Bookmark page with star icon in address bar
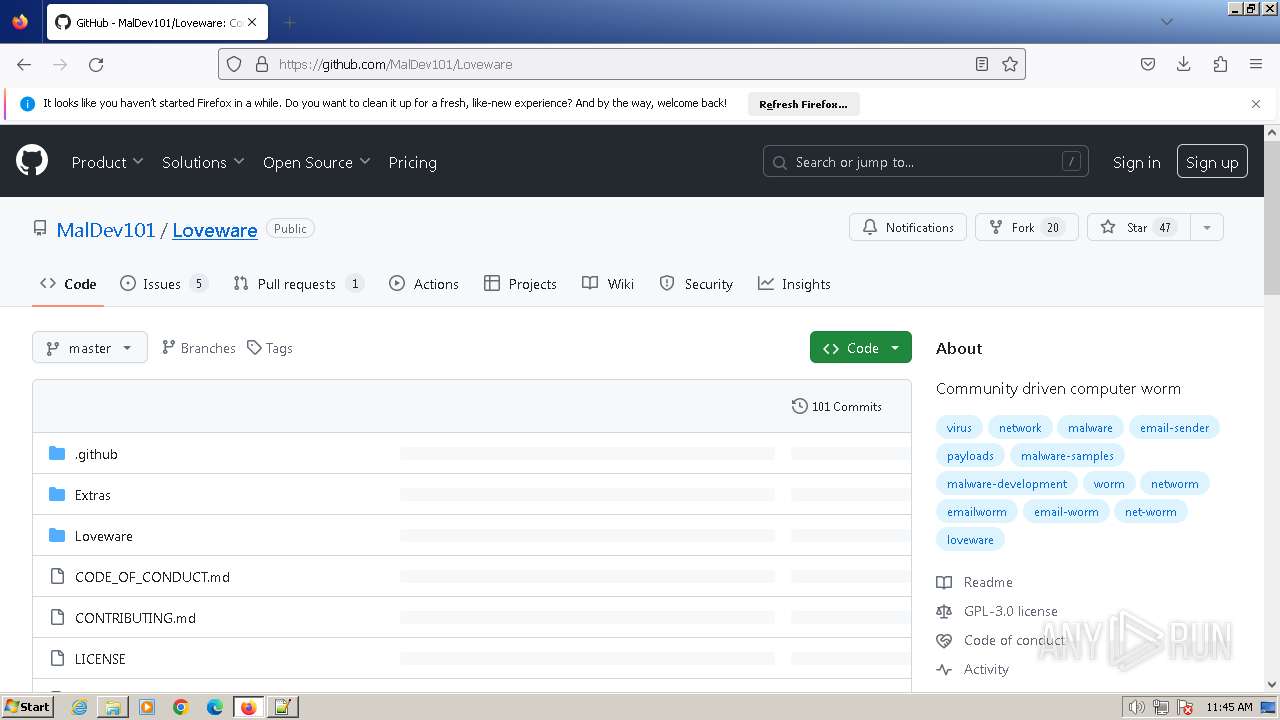Image resolution: width=1280 pixels, height=720 pixels. click(x=1010, y=64)
